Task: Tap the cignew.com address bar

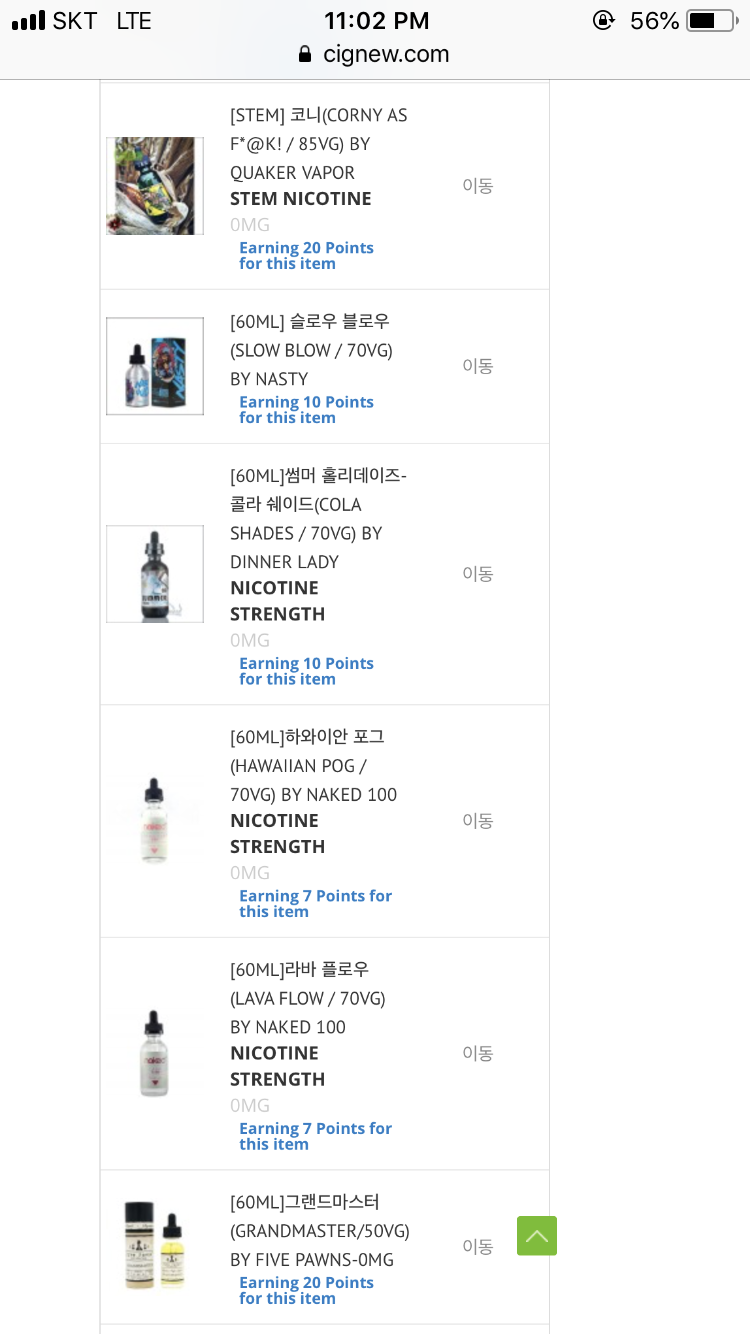Action: tap(385, 54)
